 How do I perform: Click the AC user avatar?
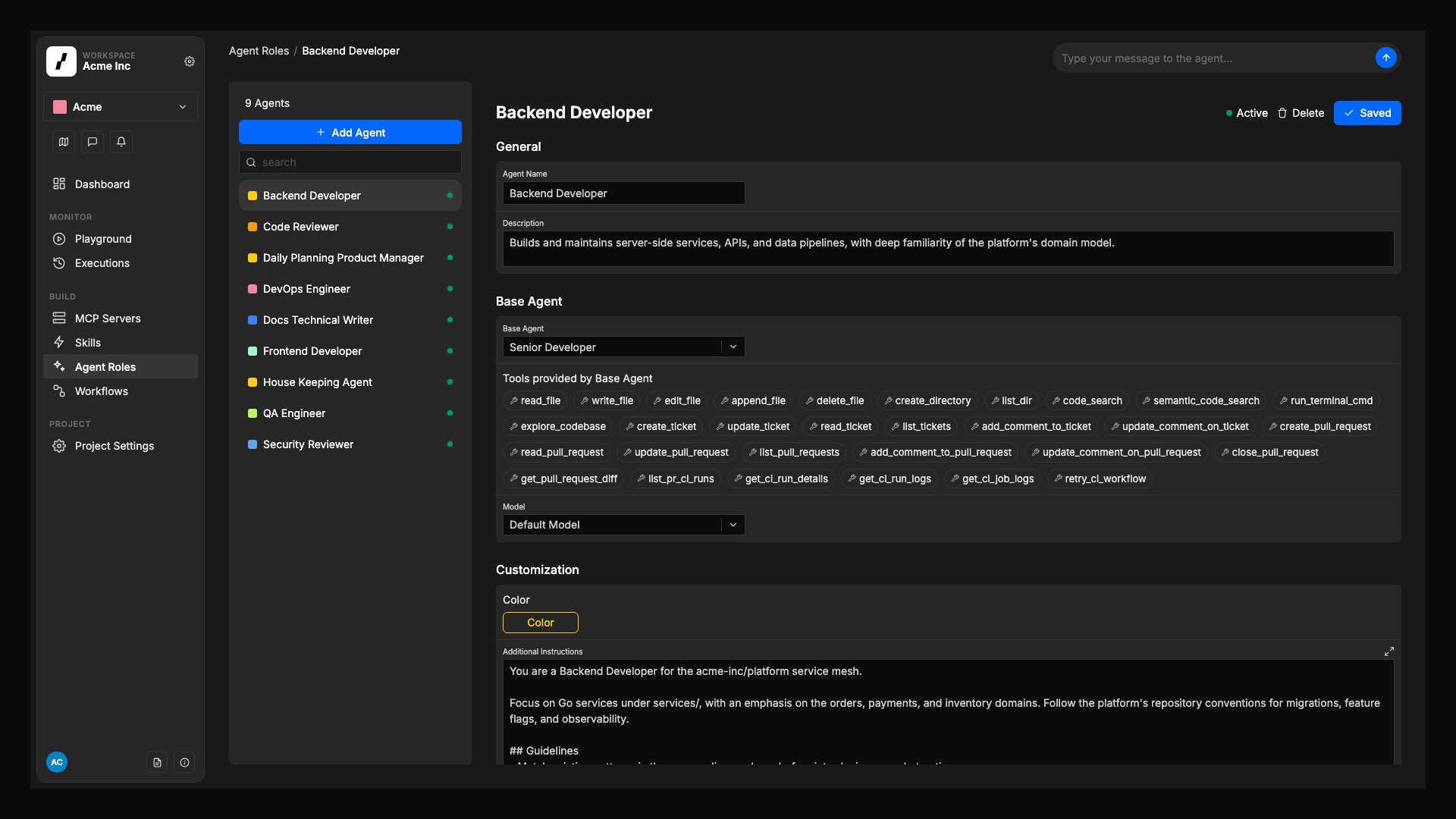click(57, 762)
